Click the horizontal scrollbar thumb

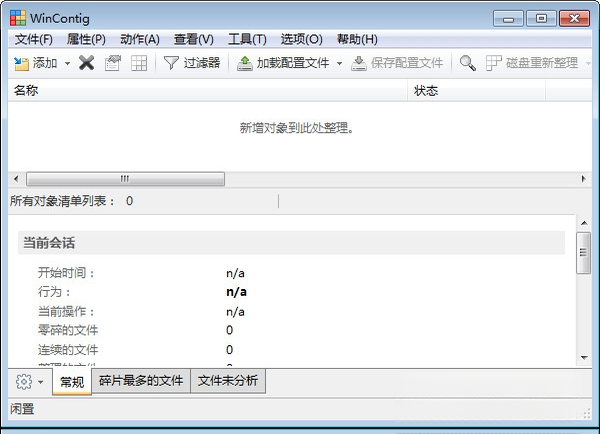[125, 179]
